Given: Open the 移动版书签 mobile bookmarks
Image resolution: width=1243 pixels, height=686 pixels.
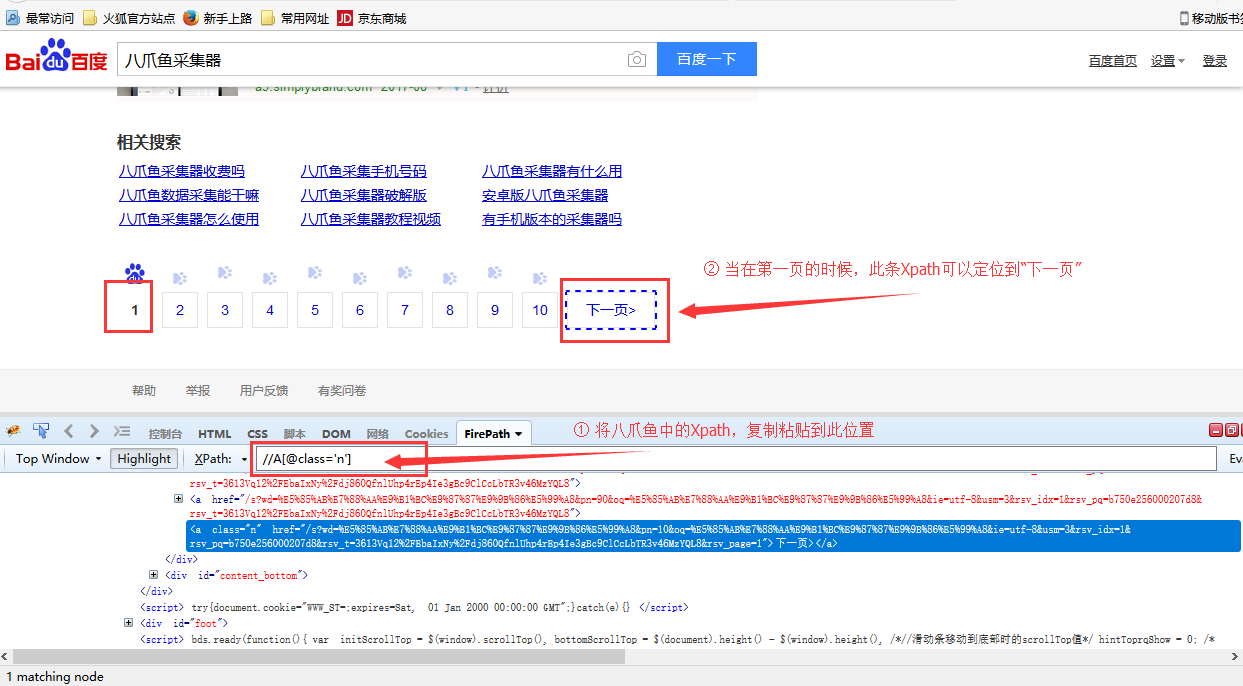Looking at the screenshot, I should pyautogui.click(x=1211, y=18).
